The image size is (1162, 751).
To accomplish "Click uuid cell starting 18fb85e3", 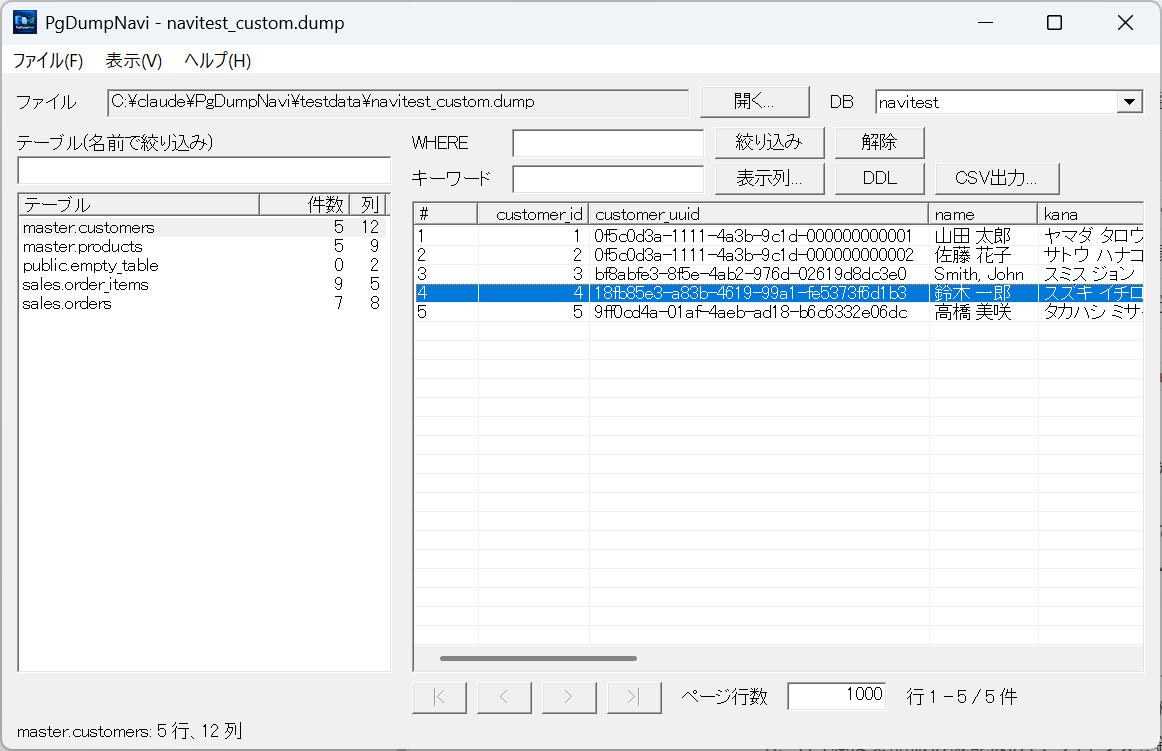I will (758, 293).
